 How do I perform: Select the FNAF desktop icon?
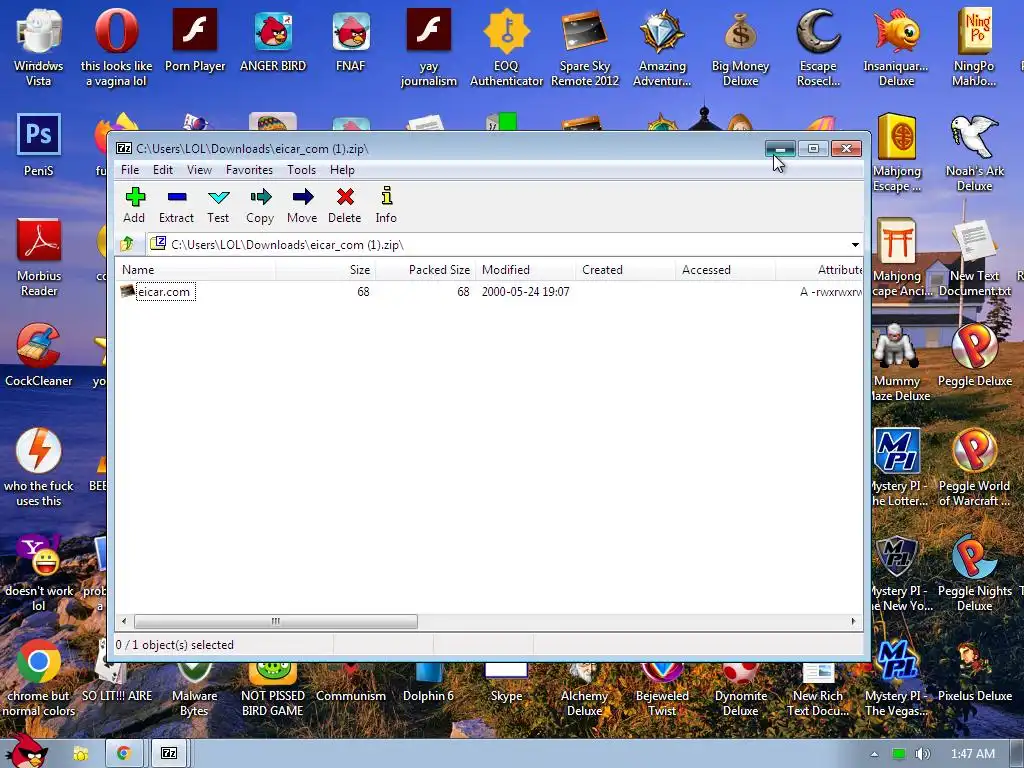point(351,41)
